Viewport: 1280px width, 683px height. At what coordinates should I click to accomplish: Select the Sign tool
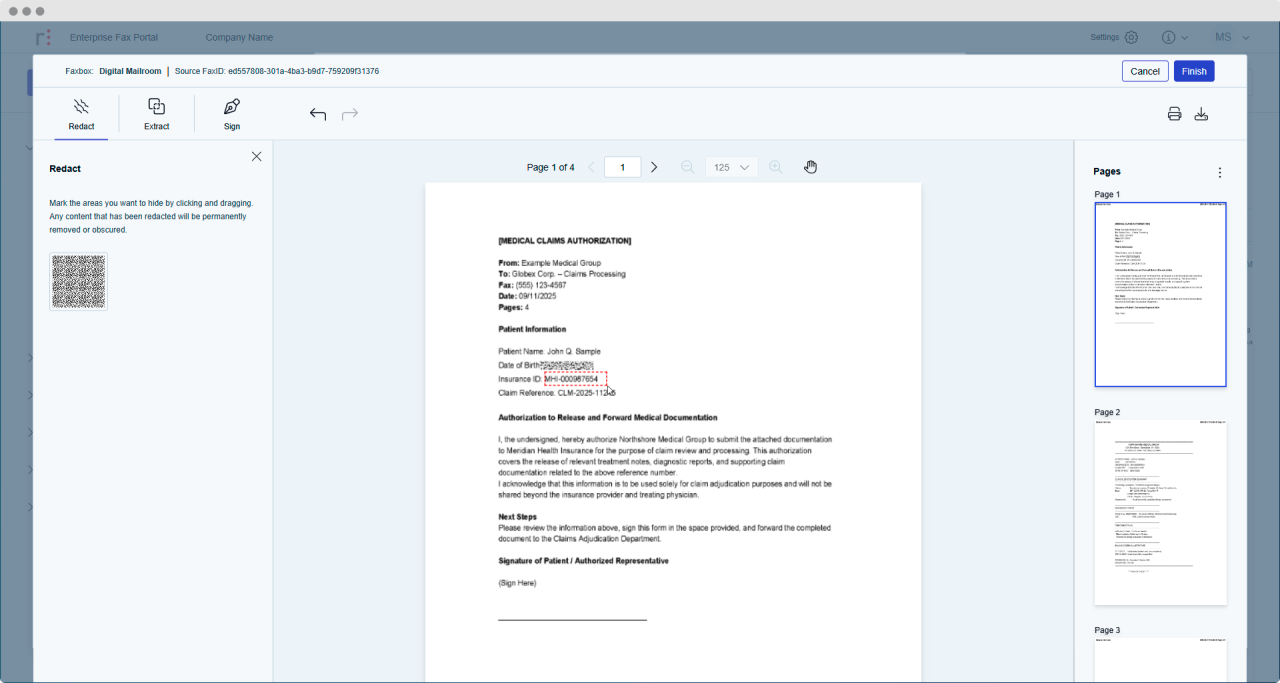pyautogui.click(x=231, y=112)
